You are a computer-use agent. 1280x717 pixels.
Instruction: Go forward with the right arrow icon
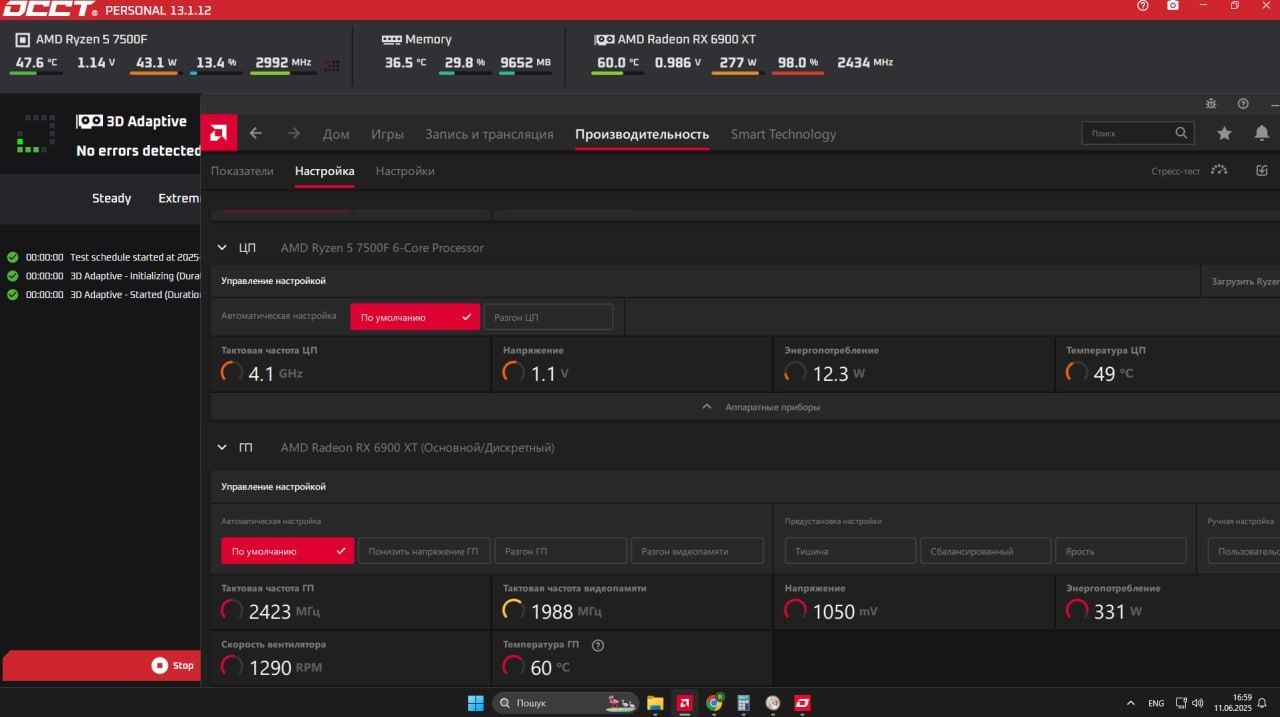294,133
